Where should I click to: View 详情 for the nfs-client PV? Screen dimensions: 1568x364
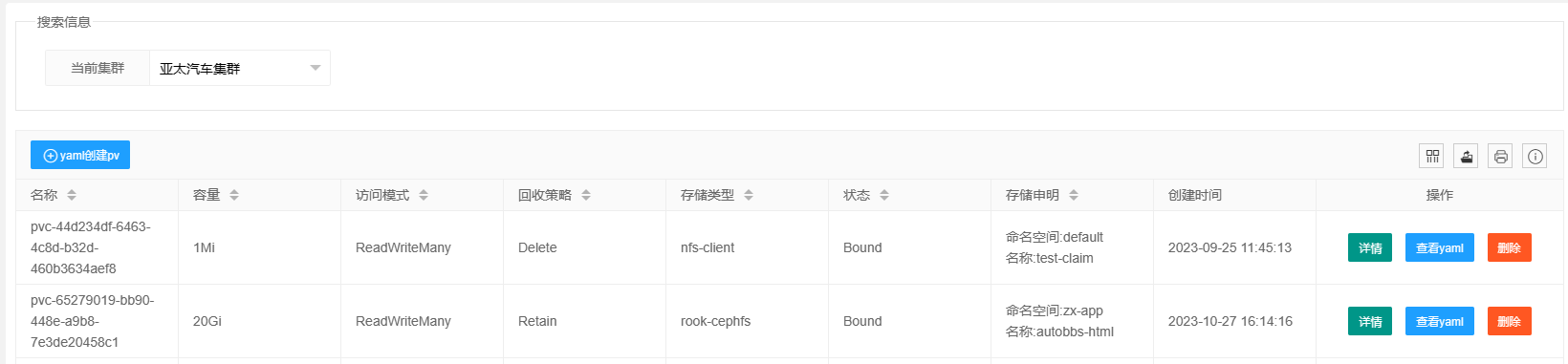click(1370, 247)
